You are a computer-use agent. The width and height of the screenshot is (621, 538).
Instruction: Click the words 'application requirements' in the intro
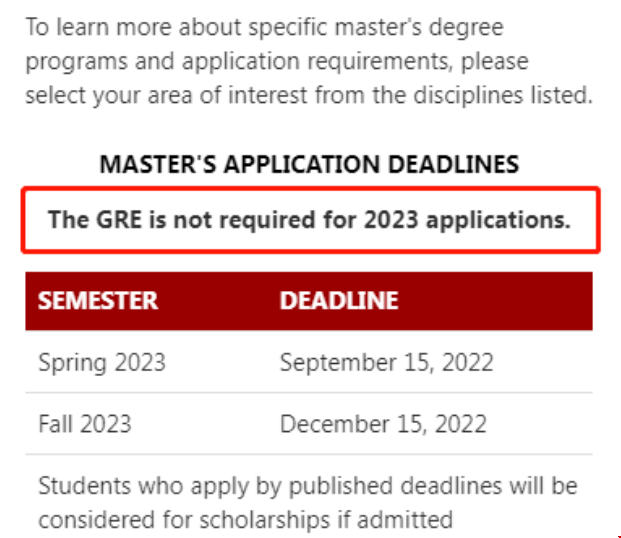[x=315, y=62]
